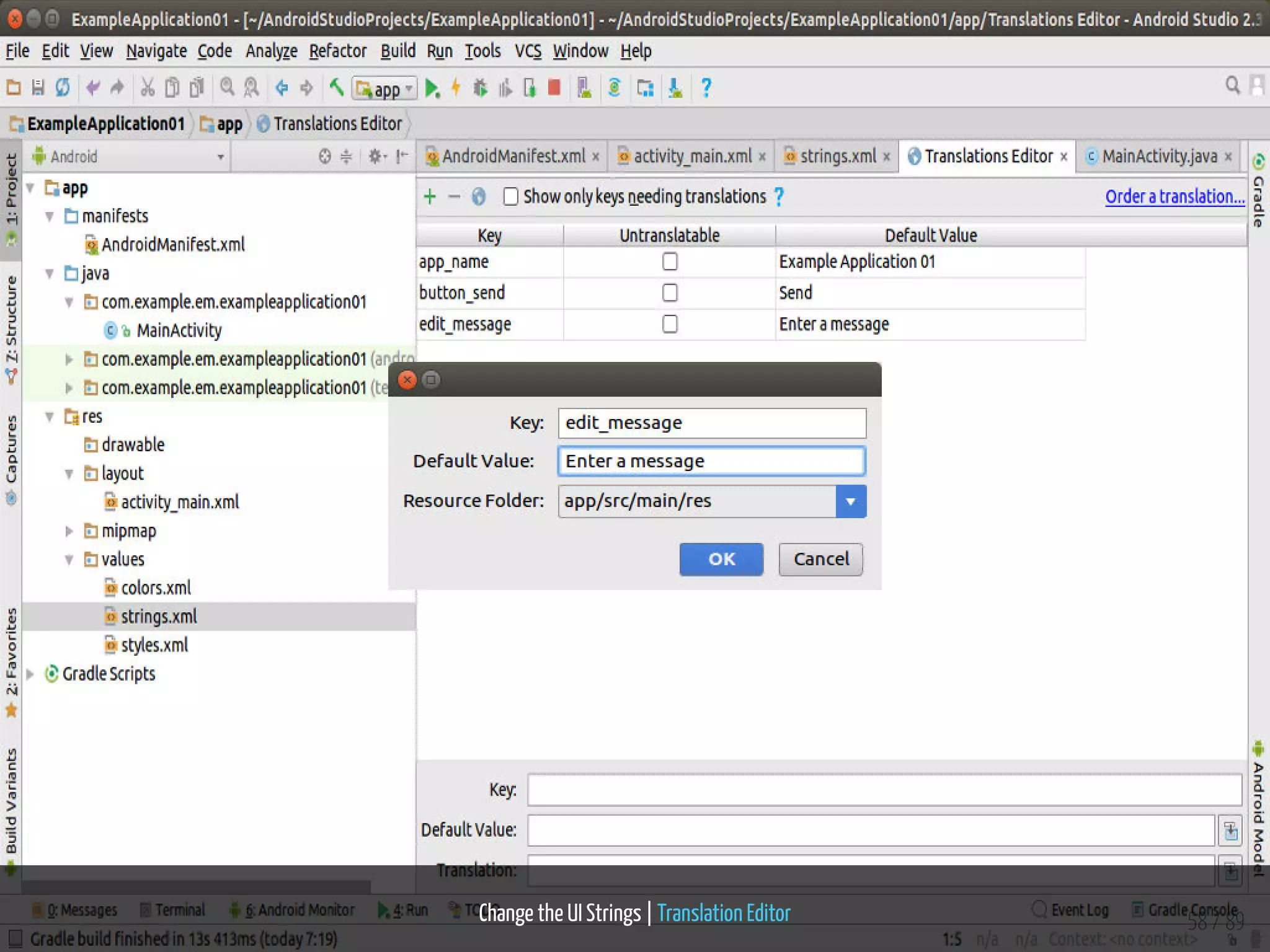1270x952 pixels.
Task: Open the Gradle side panel
Action: (1259, 190)
